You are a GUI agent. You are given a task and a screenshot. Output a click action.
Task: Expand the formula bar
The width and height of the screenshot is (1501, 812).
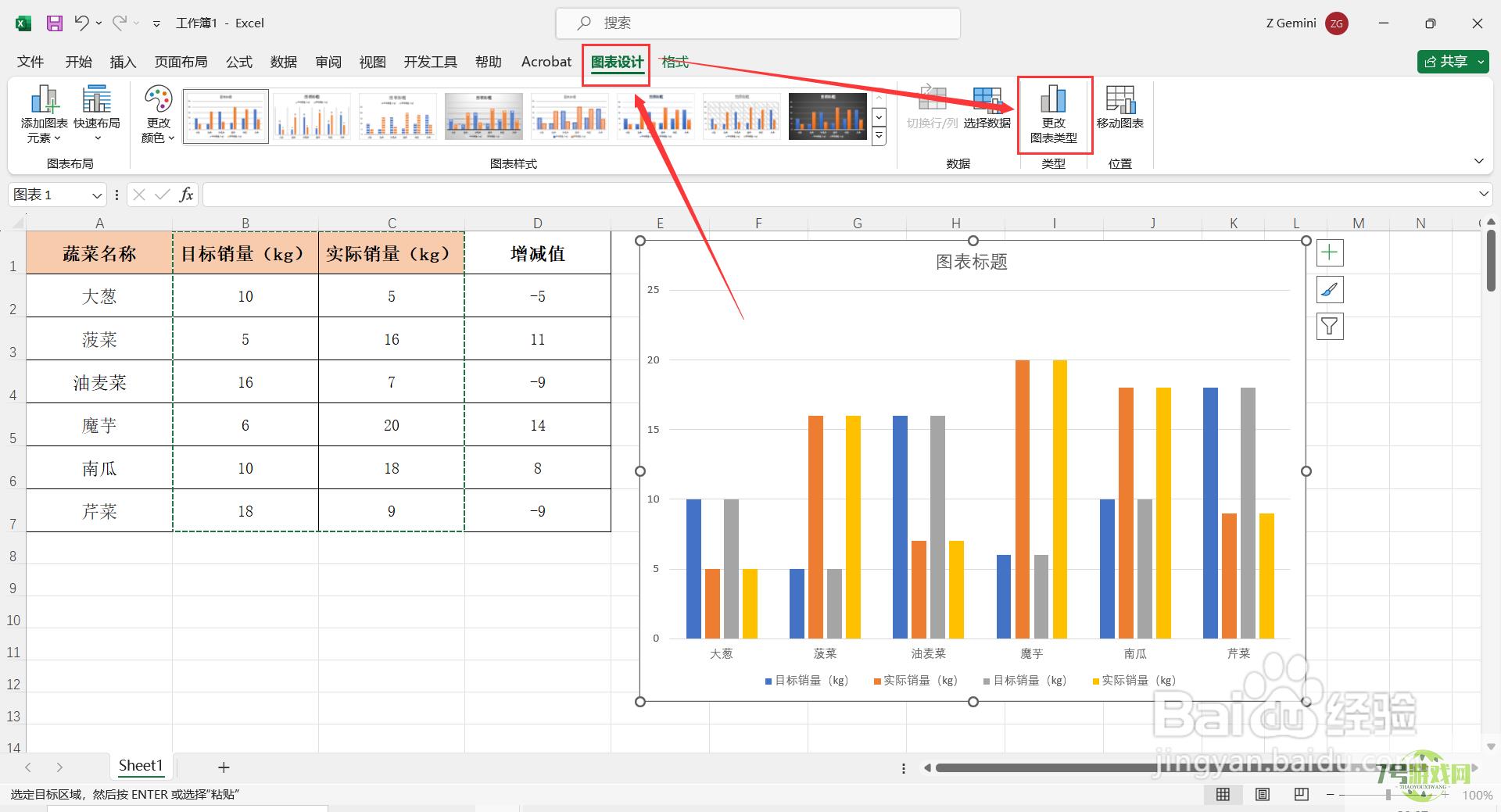1483,194
